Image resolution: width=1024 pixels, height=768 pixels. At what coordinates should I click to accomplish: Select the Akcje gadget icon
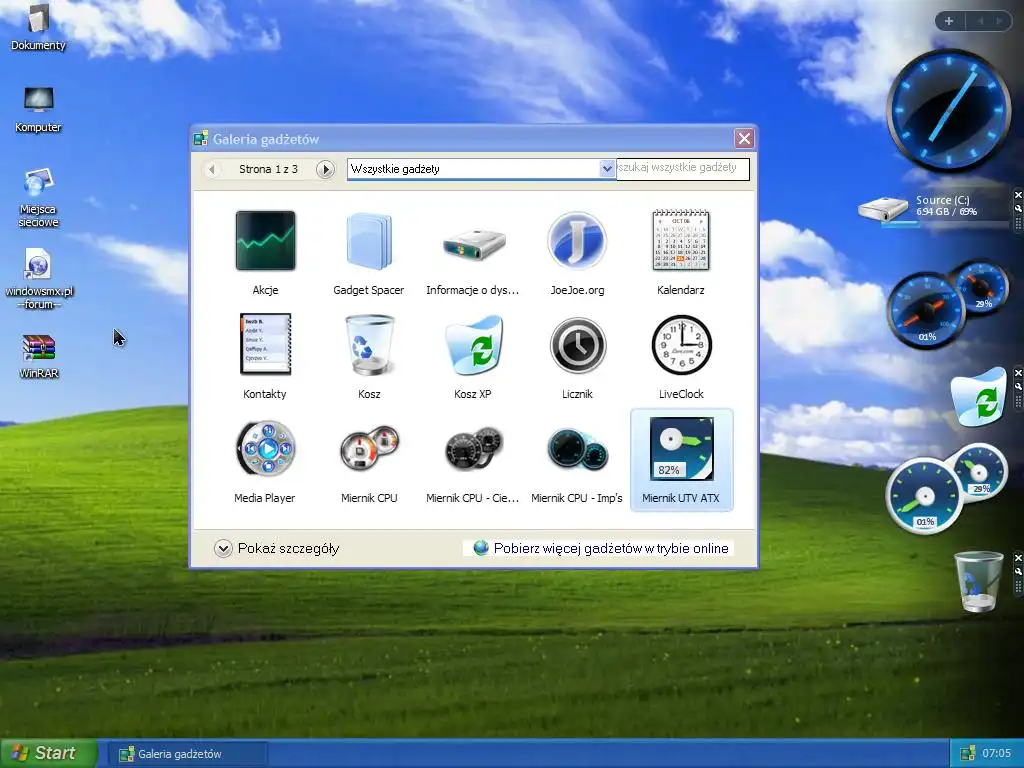(265, 240)
